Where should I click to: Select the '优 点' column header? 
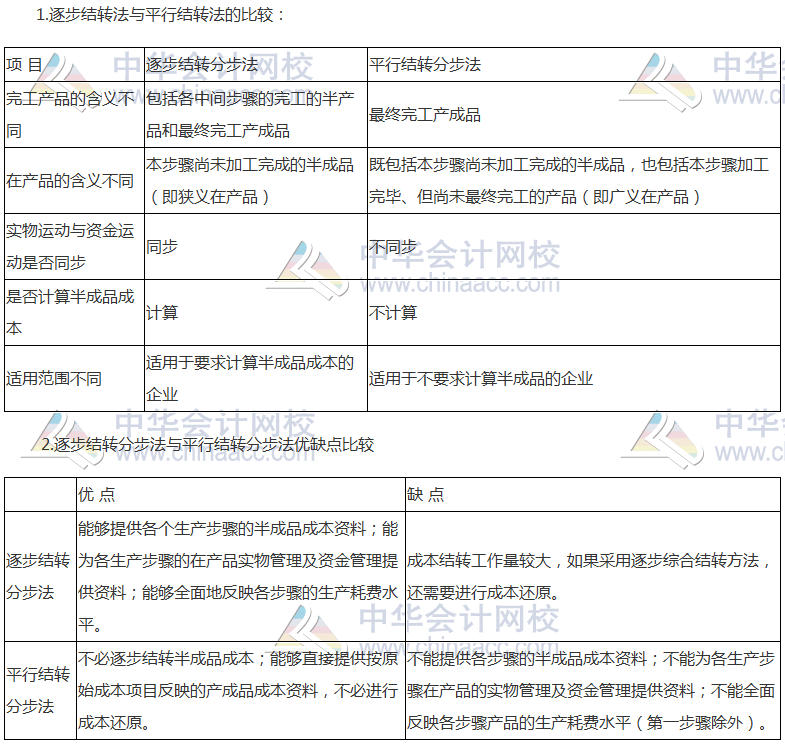point(241,494)
